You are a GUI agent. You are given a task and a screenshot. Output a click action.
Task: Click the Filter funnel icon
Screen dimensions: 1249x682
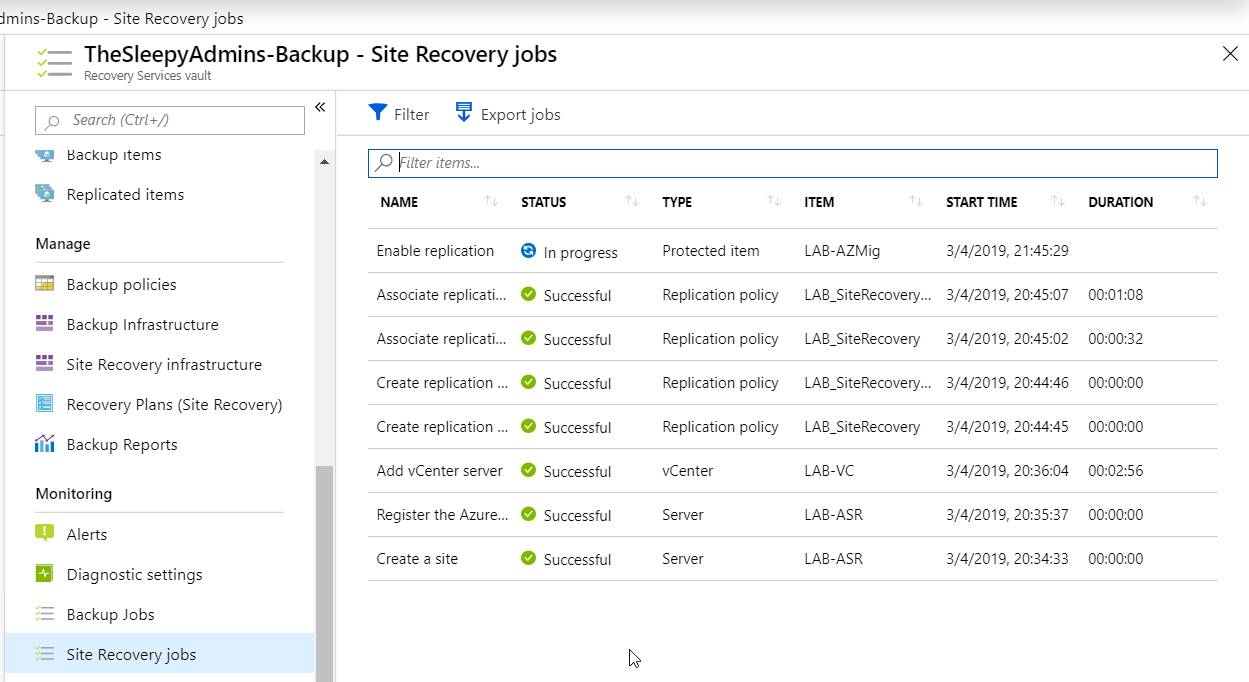377,113
